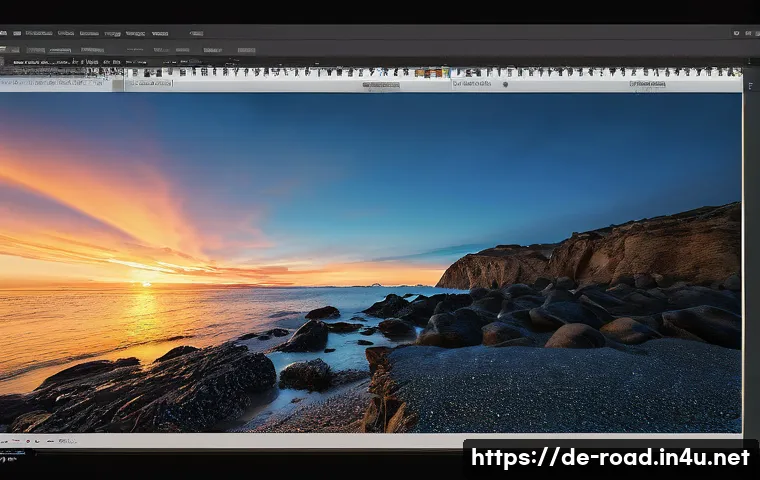Expand the outlined box at the right side of the options bar
The height and width of the screenshot is (480, 760).
tap(648, 84)
